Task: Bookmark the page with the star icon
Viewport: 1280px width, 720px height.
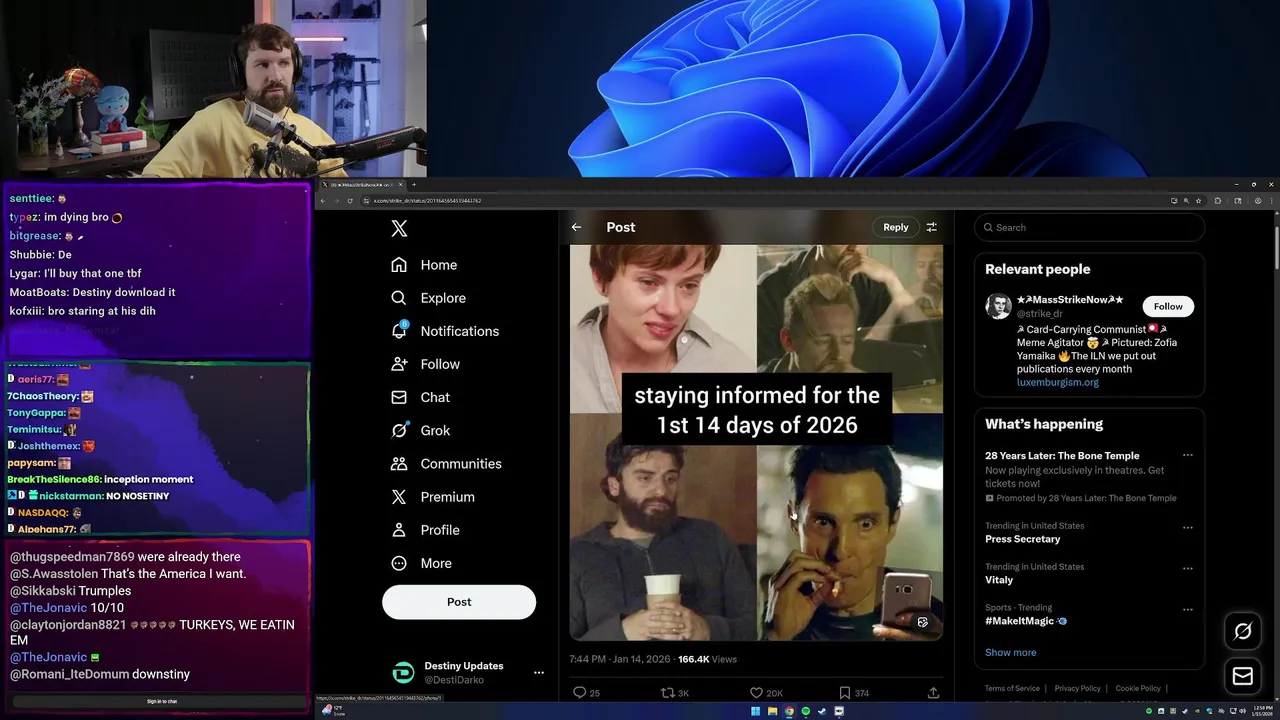Action: (x=1199, y=201)
